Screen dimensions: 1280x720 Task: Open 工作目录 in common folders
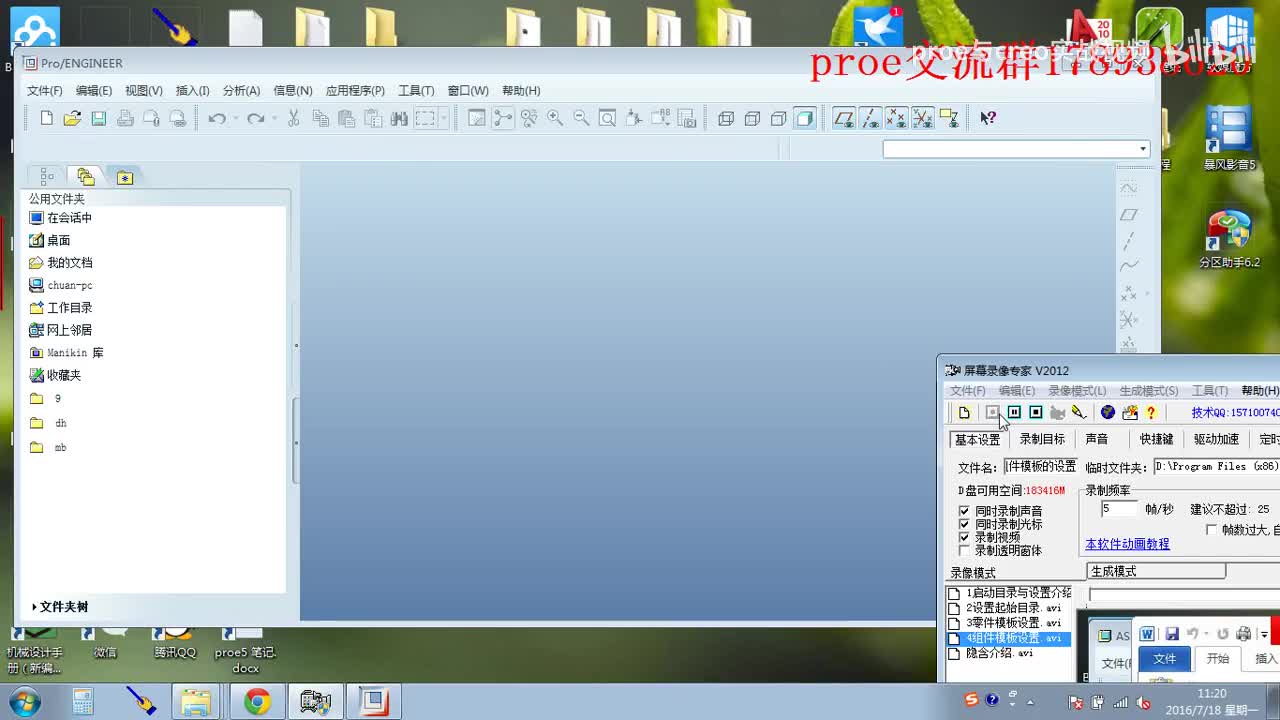click(60, 308)
